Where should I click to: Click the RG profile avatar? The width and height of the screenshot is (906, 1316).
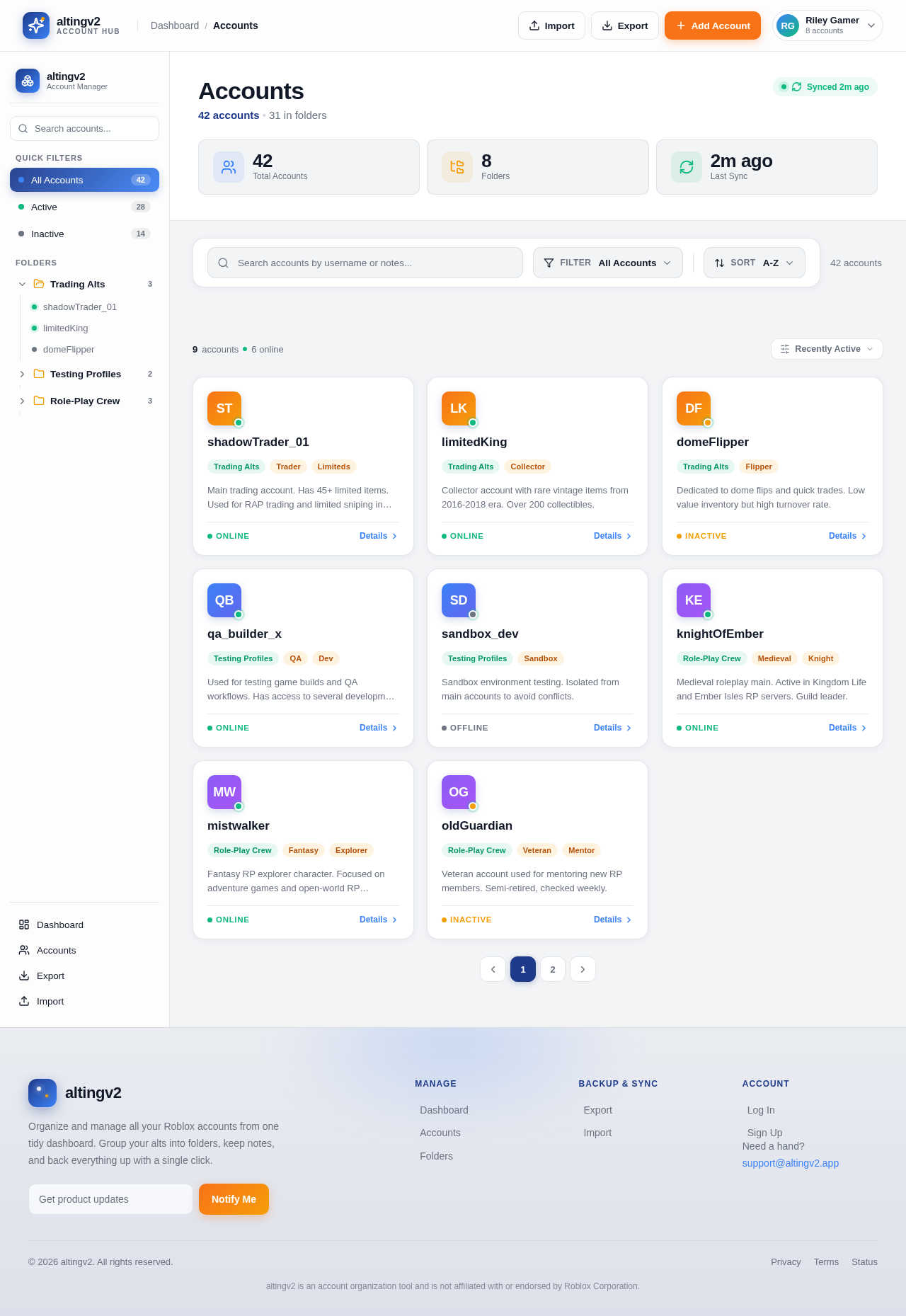pos(788,25)
